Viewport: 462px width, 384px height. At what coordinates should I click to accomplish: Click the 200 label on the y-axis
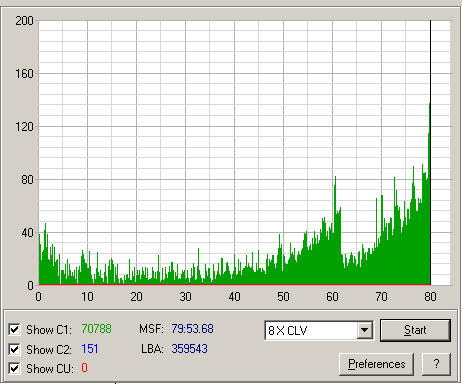[24, 21]
